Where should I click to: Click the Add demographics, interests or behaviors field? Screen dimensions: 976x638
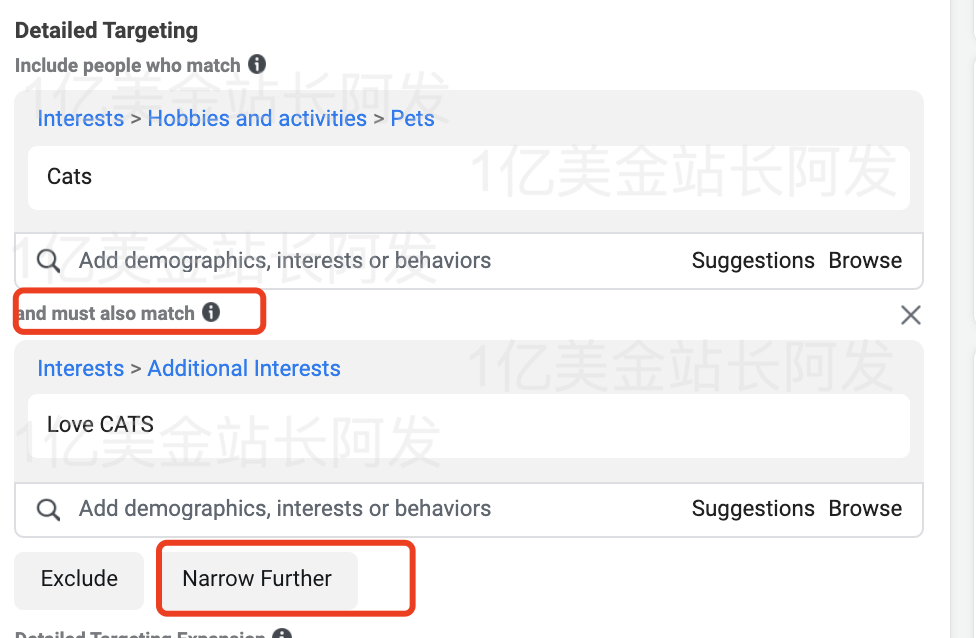point(286,260)
